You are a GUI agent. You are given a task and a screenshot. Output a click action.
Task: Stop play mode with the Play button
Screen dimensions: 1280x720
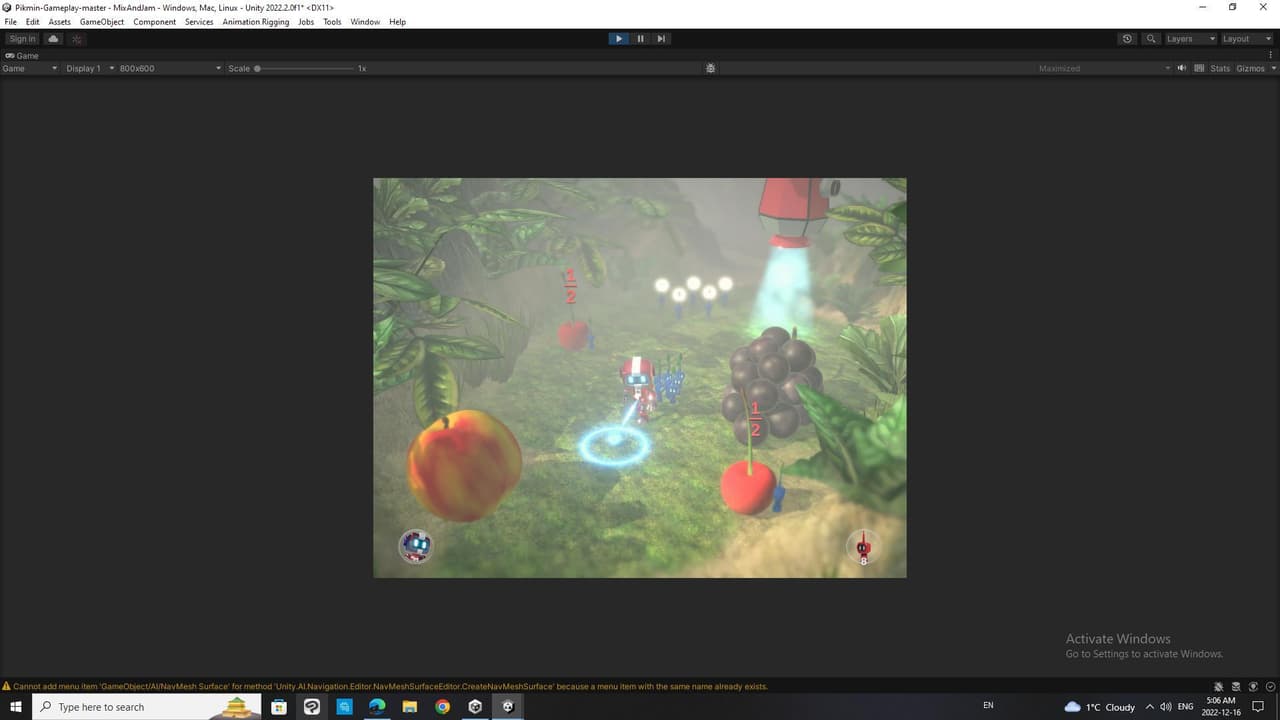tap(619, 39)
